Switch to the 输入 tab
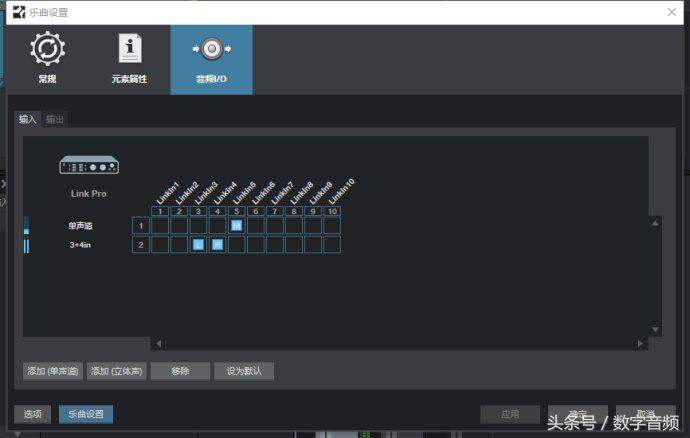 pyautogui.click(x=27, y=119)
